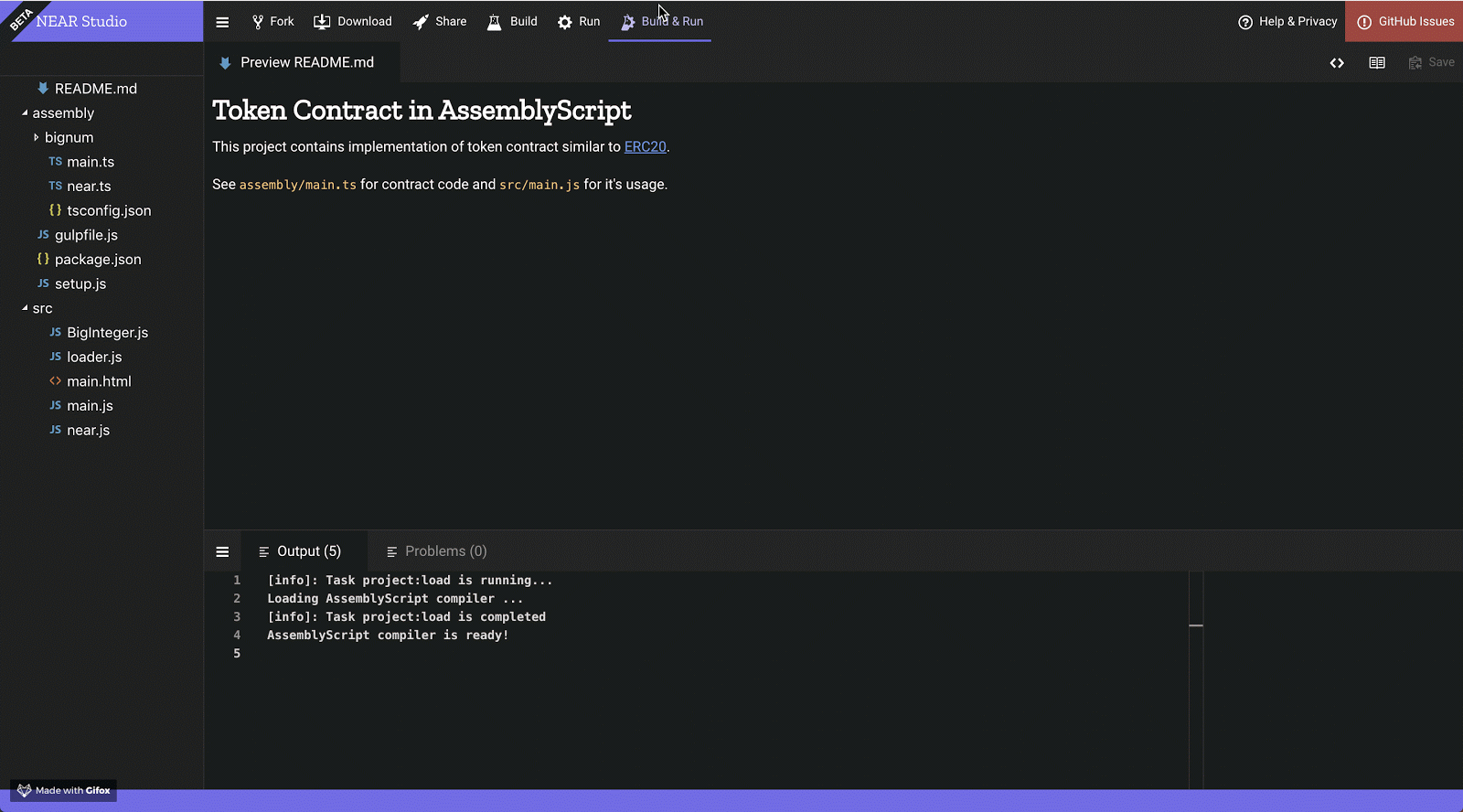
Task: Switch to the Output (5) tab
Action: click(x=304, y=551)
